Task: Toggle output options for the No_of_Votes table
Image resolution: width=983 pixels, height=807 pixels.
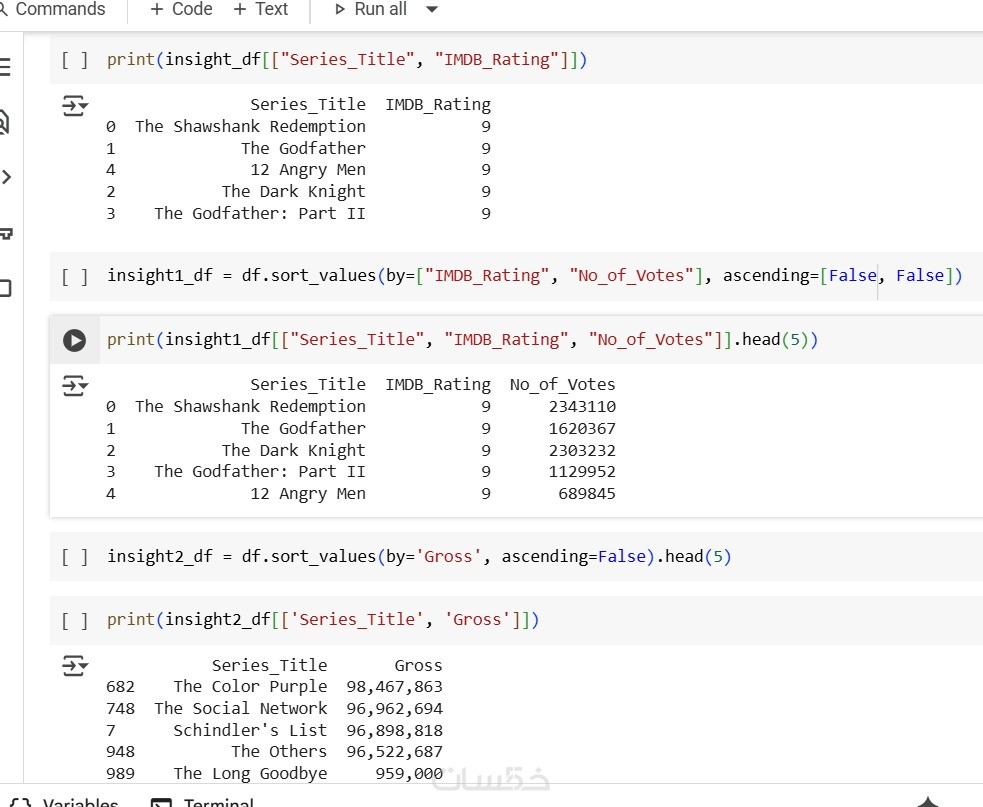Action: point(75,386)
